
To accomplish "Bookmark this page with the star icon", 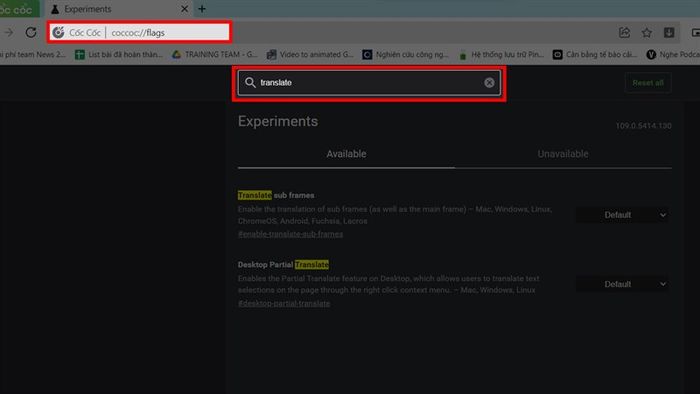I will pos(646,32).
